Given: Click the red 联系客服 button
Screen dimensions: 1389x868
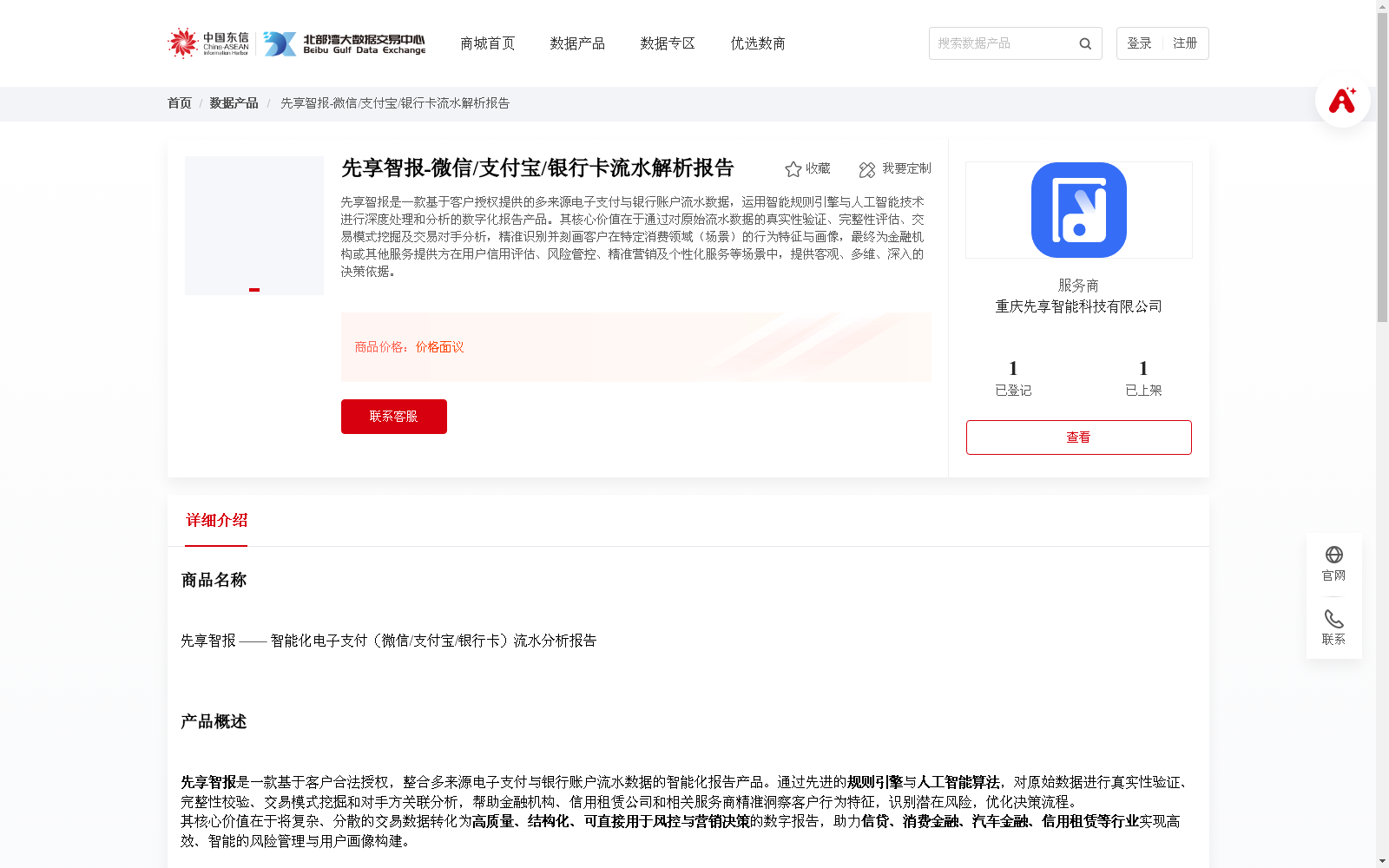Looking at the screenshot, I should tap(394, 417).
